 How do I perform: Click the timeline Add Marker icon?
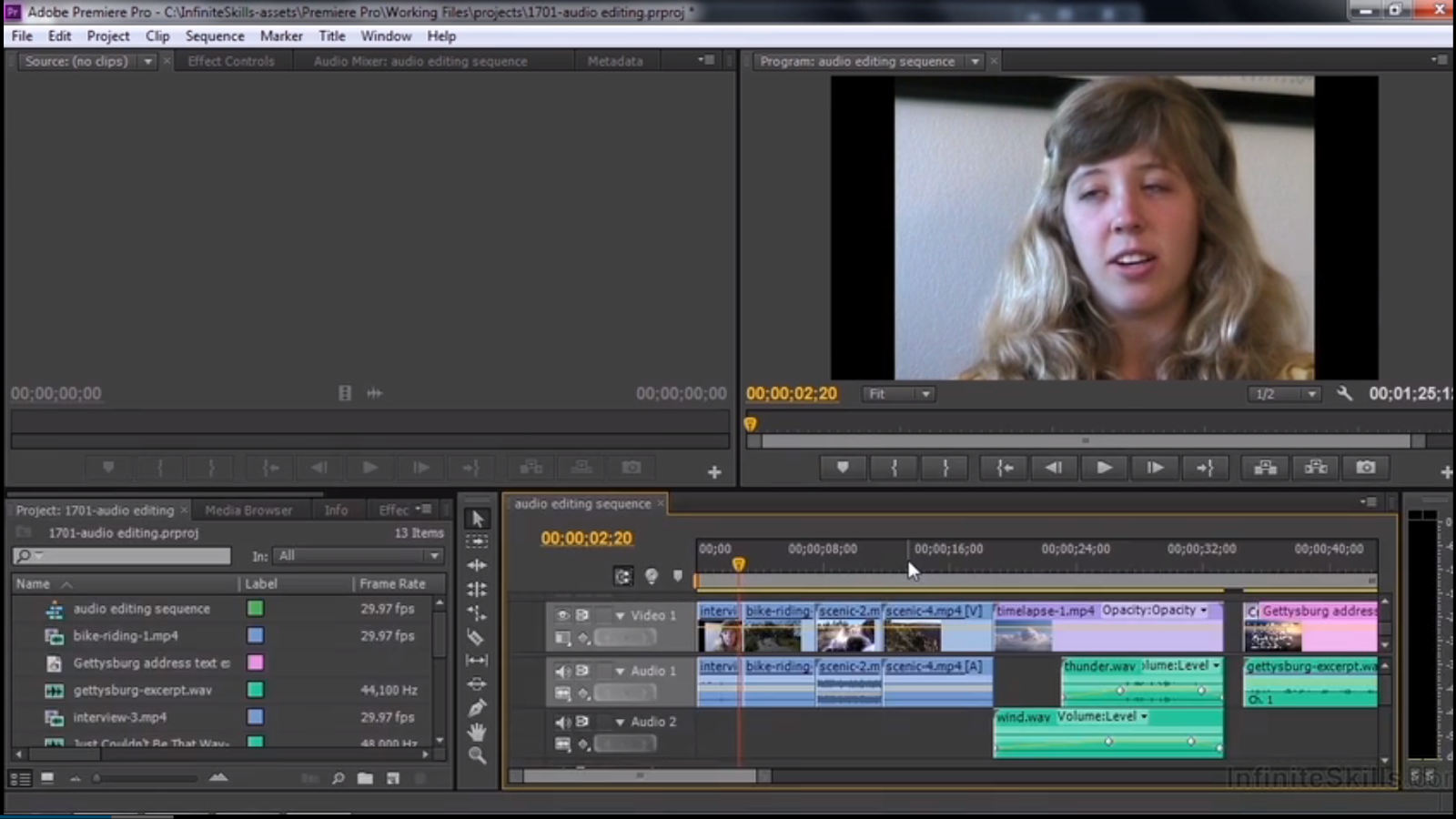(x=677, y=576)
